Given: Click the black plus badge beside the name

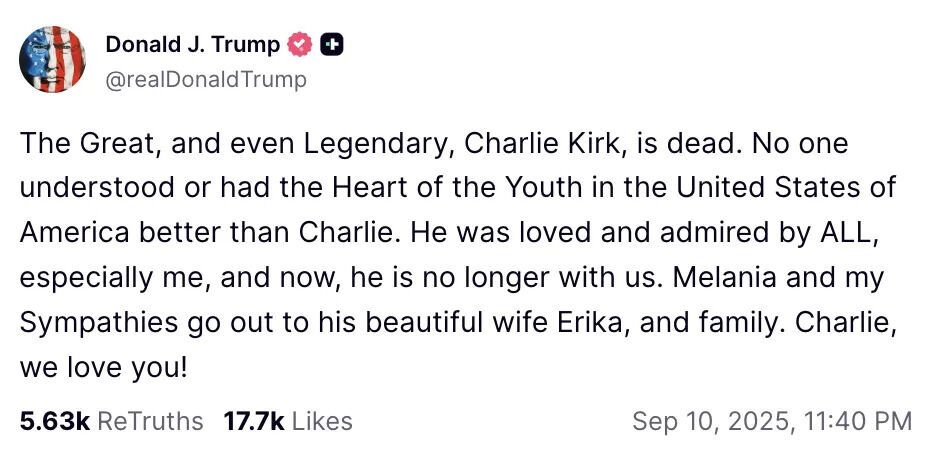Looking at the screenshot, I should tap(332, 45).
